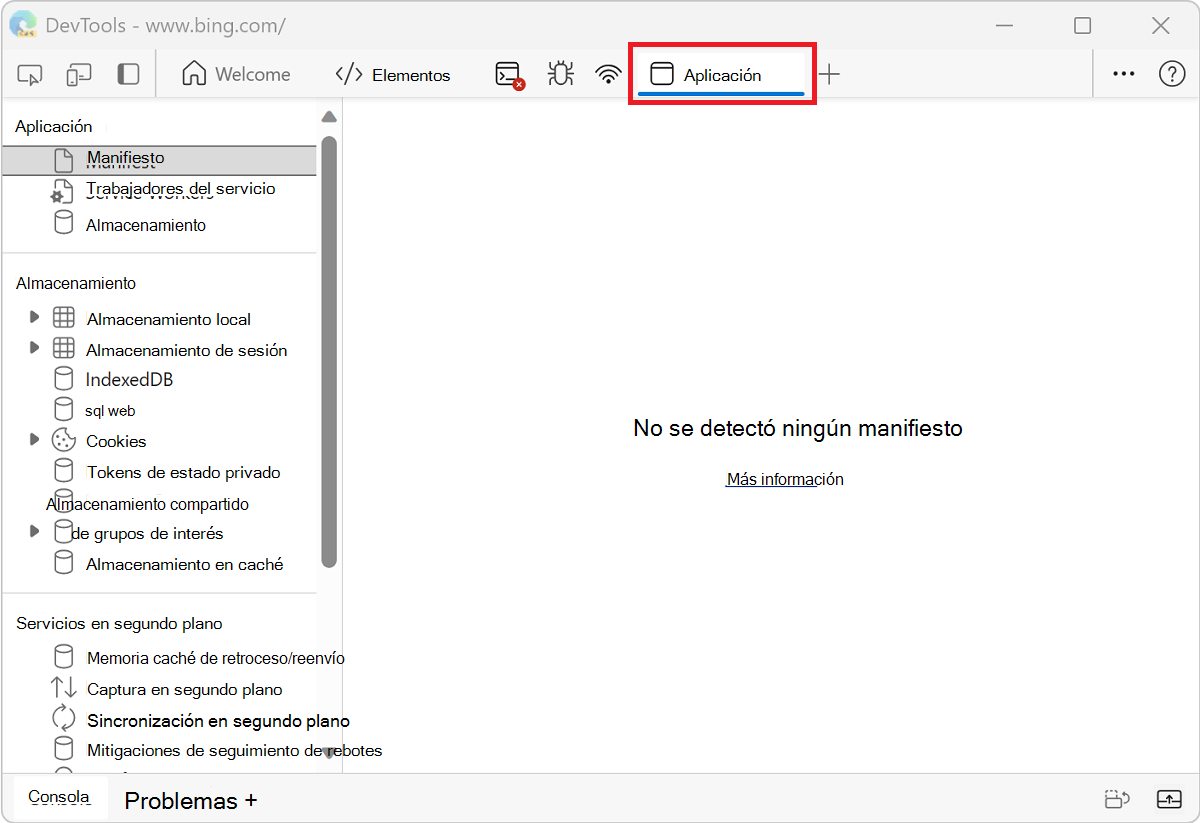
Task: Expand grupos de interés arrow
Action: point(34,531)
